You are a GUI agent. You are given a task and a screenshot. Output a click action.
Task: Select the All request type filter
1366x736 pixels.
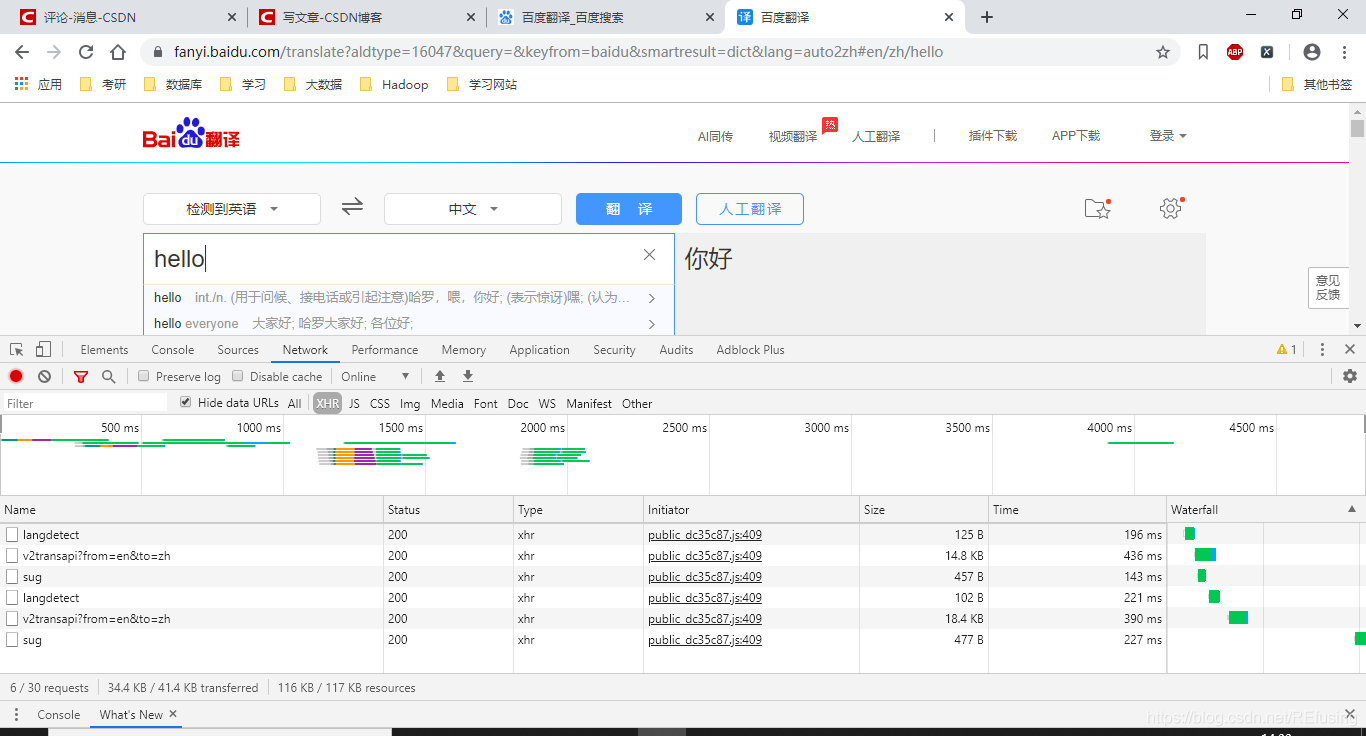click(294, 403)
